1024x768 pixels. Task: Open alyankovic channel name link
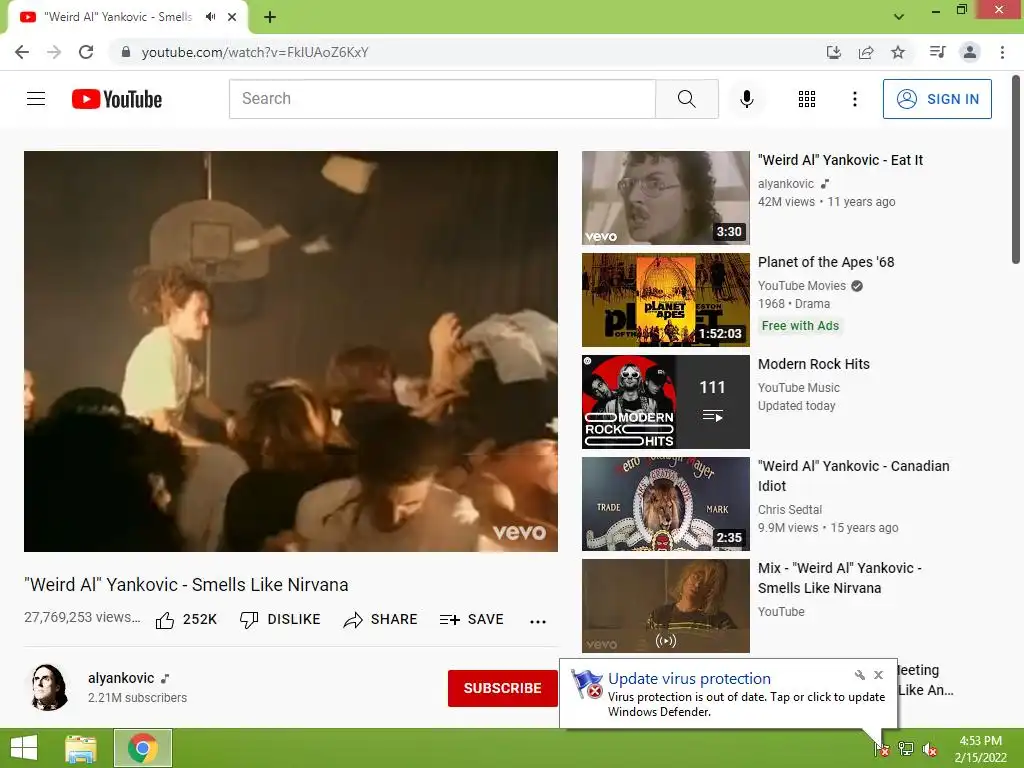click(x=121, y=678)
